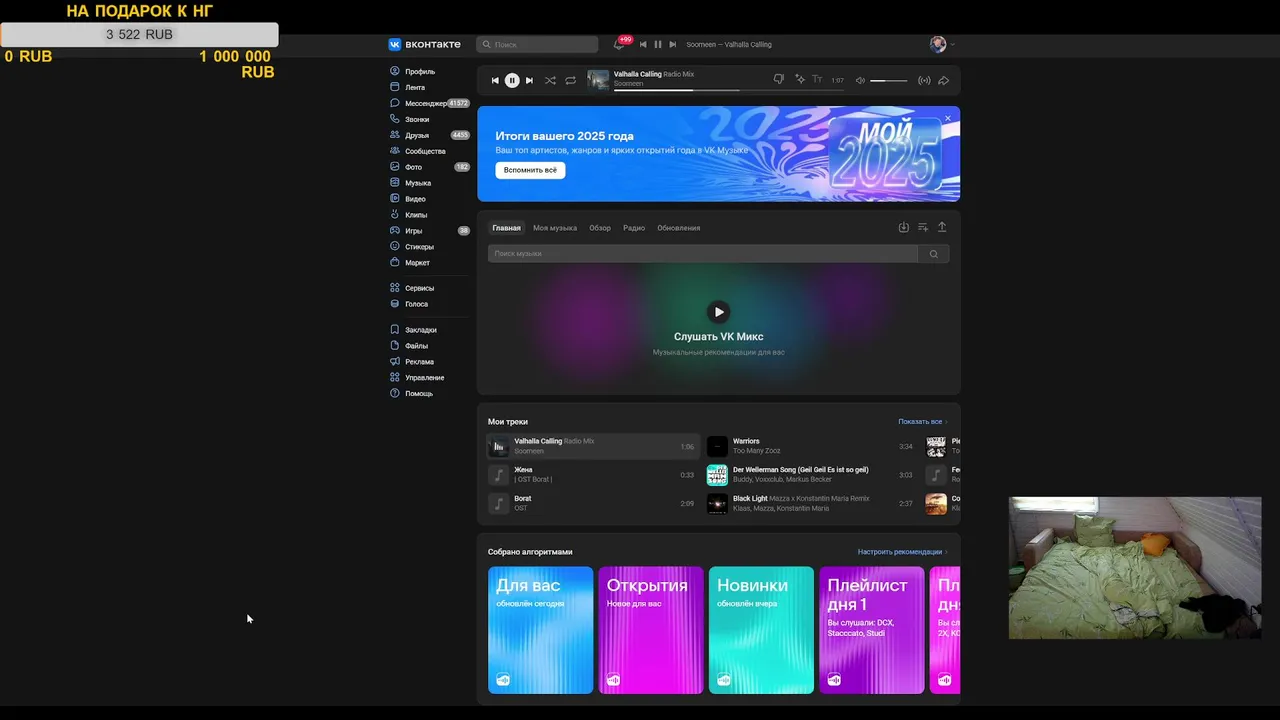Open Управление in the sidebar
Image resolution: width=1280 pixels, height=720 pixels.
coord(424,379)
